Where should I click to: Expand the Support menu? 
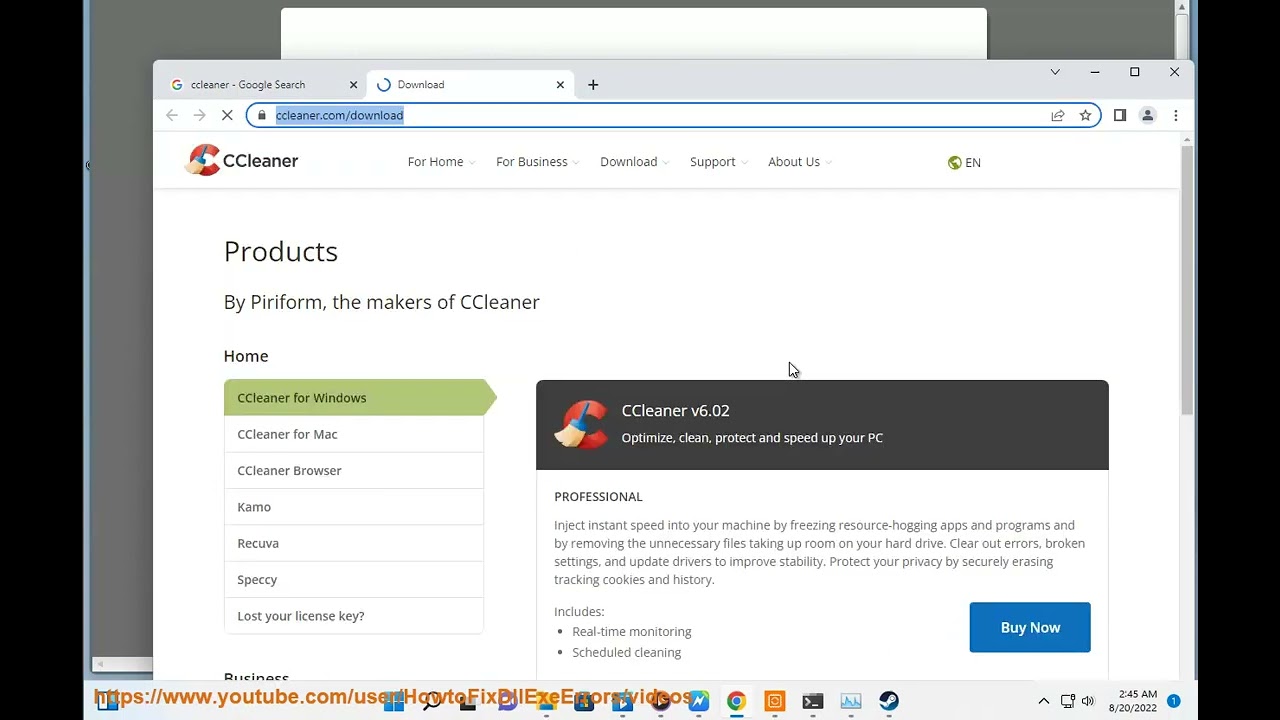tap(718, 162)
